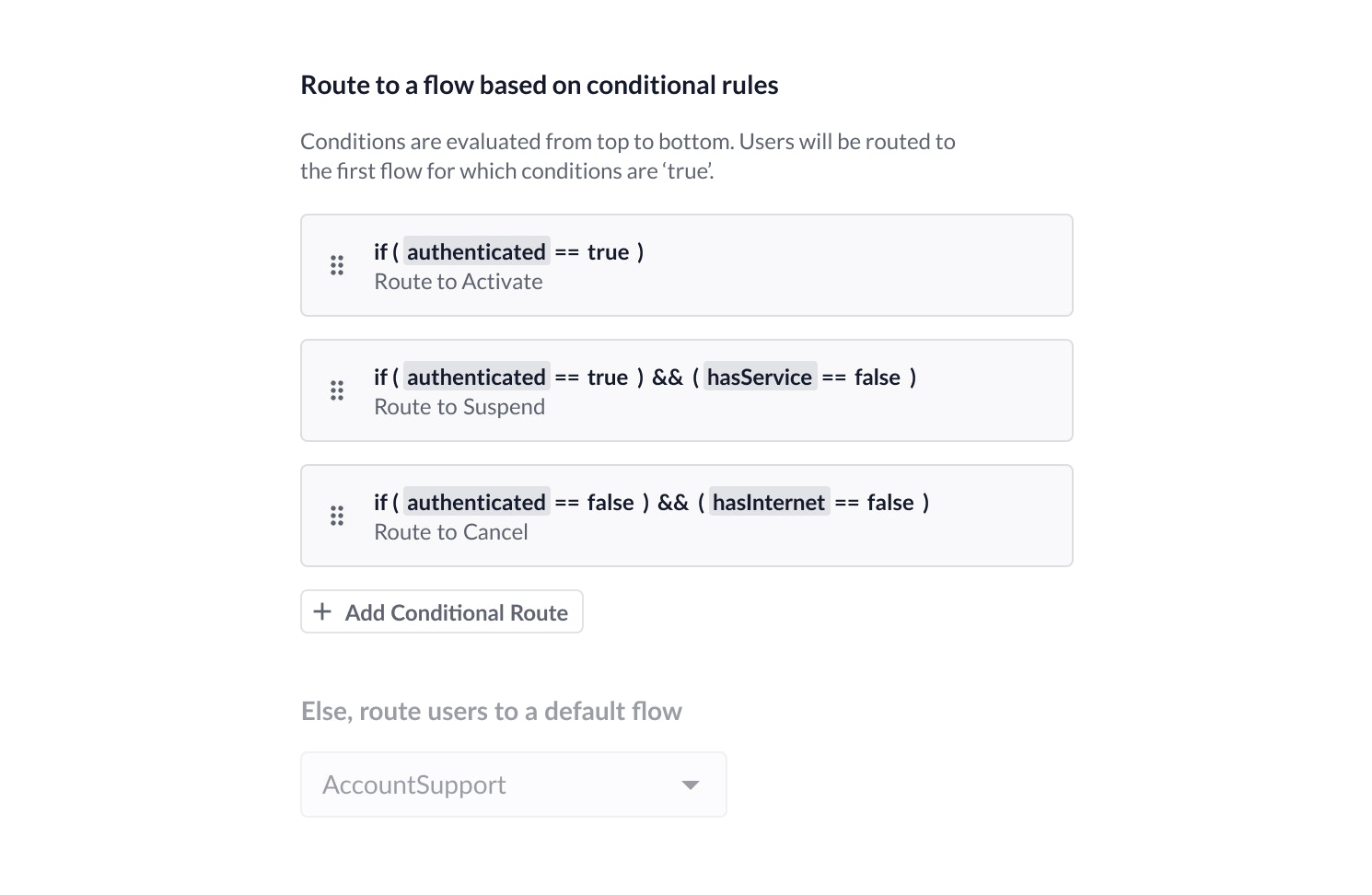Viewport: 1372px width, 895px height.
Task: Click the 'Else, route users to a default flow' heading
Action: coord(491,711)
